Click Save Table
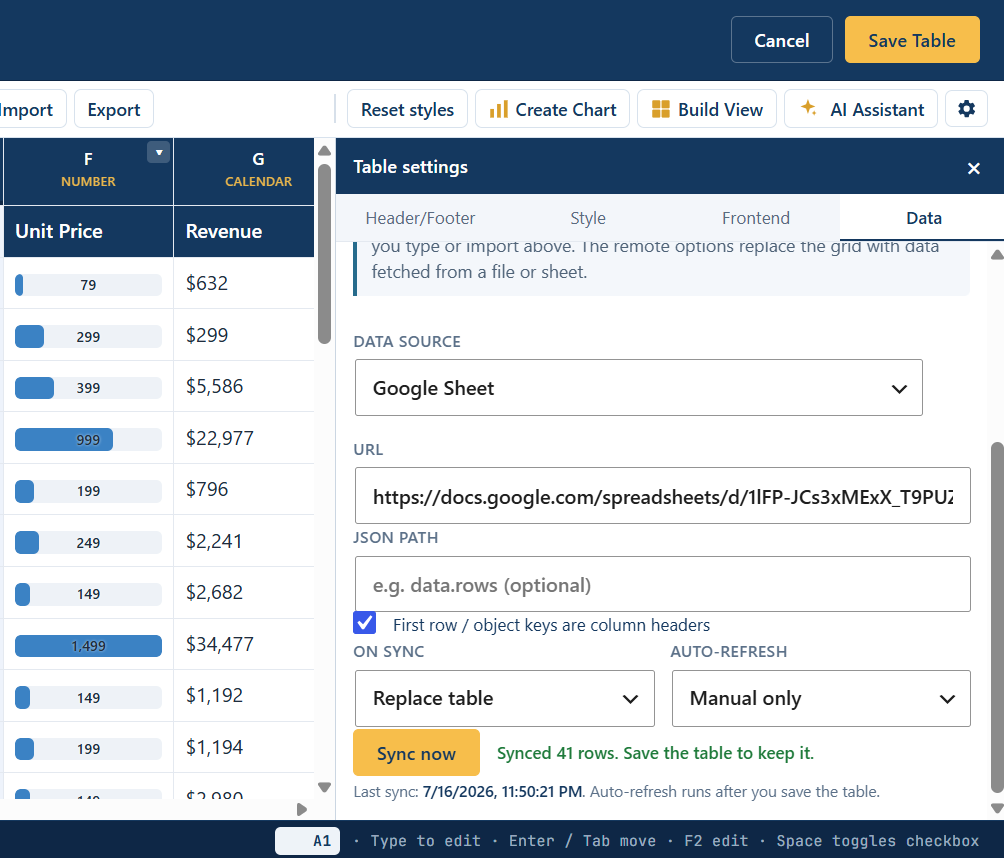 912,40
